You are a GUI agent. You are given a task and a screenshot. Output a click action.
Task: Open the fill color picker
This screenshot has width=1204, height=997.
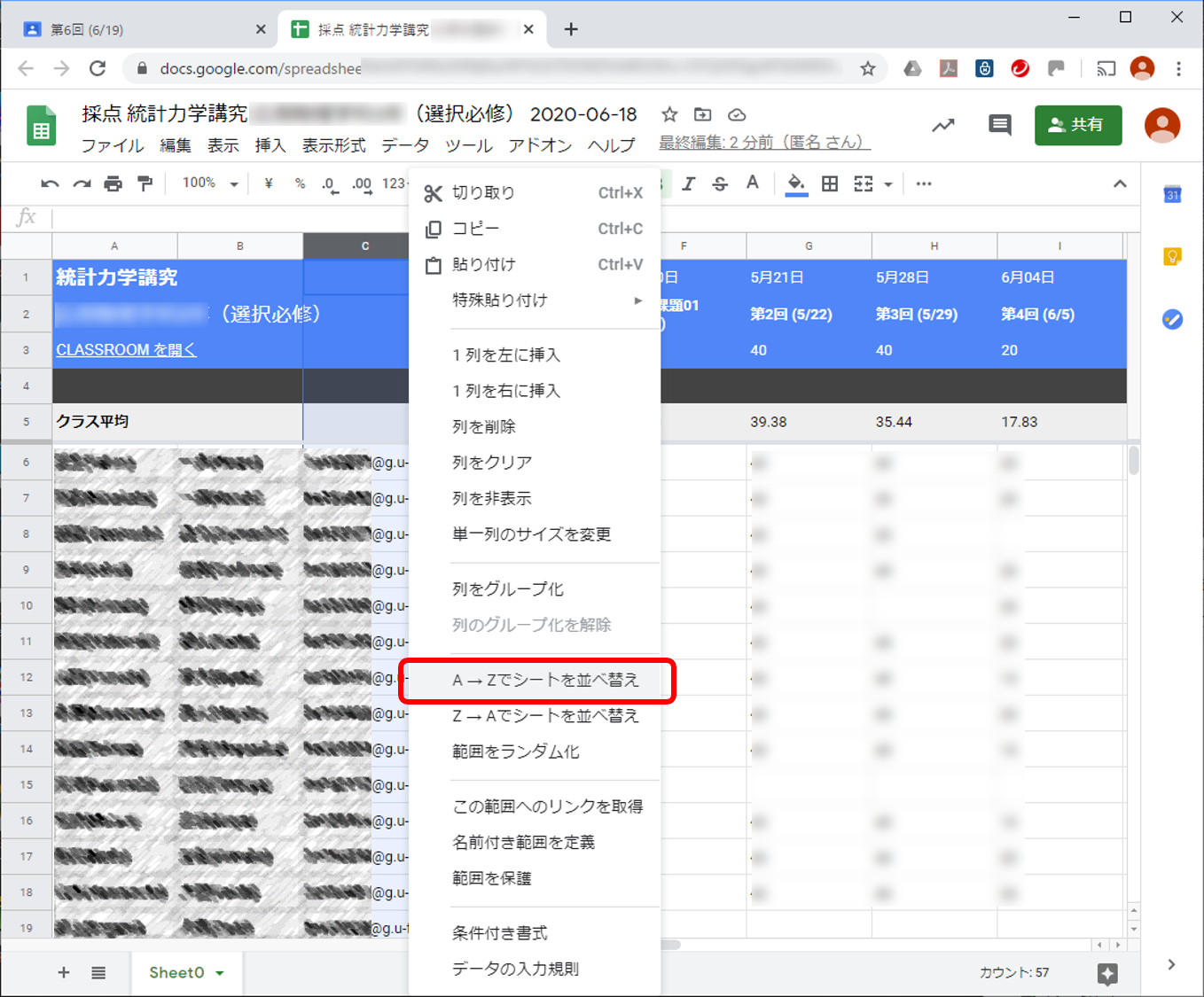[x=796, y=184]
